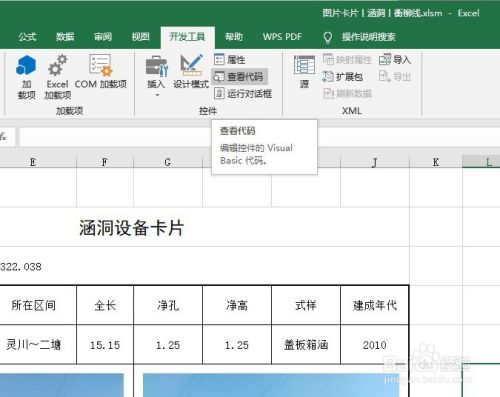Select the 全长 header cell
Screen dimensions: 500x397
tap(105, 305)
